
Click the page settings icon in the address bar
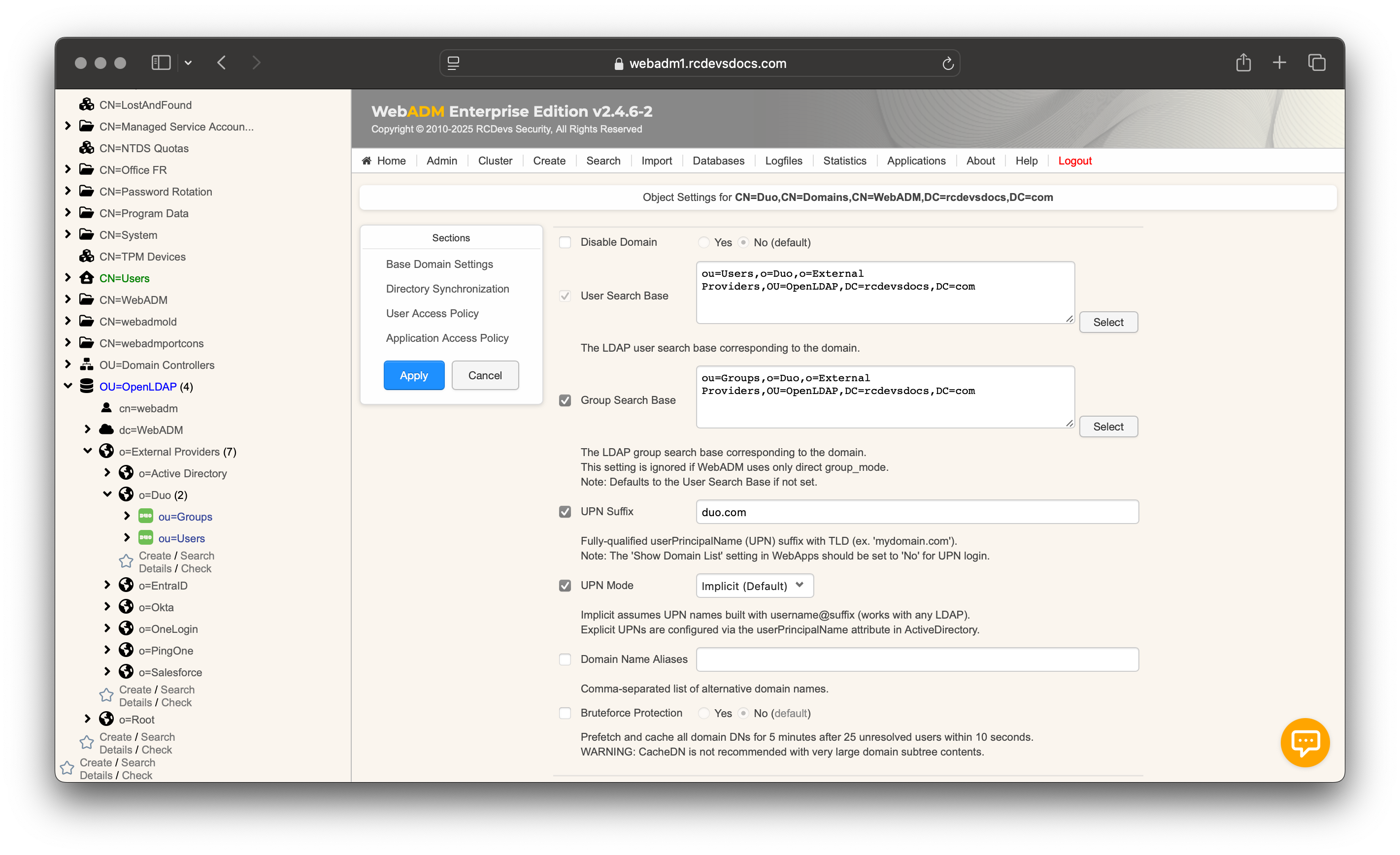(x=453, y=63)
